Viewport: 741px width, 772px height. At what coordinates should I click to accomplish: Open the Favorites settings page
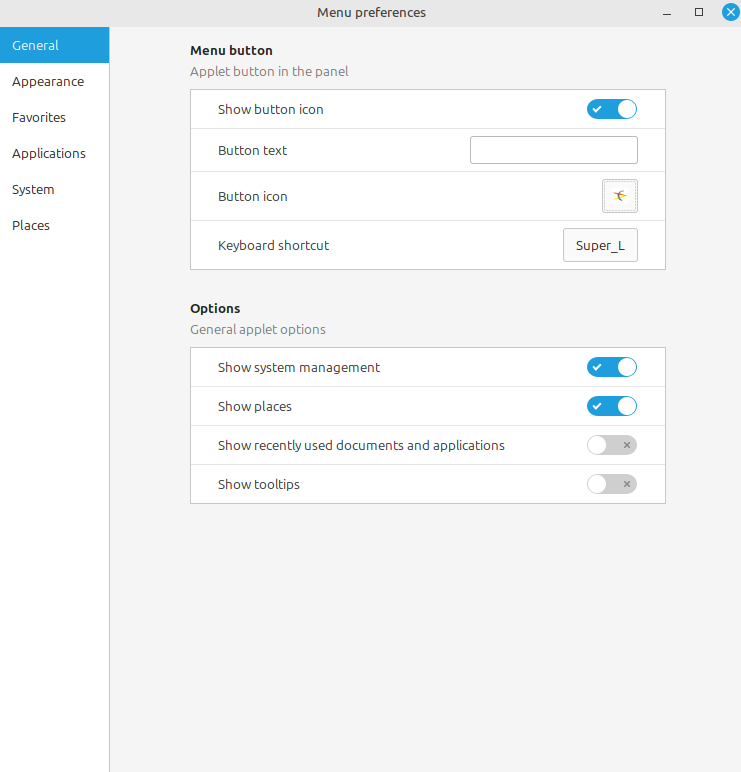point(39,117)
